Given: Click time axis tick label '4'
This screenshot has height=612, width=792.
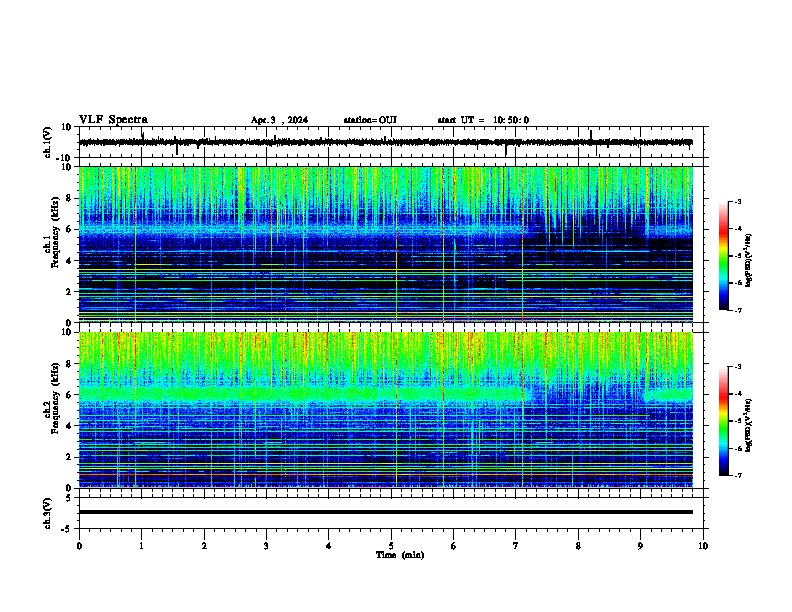Looking at the screenshot, I should click(329, 546).
